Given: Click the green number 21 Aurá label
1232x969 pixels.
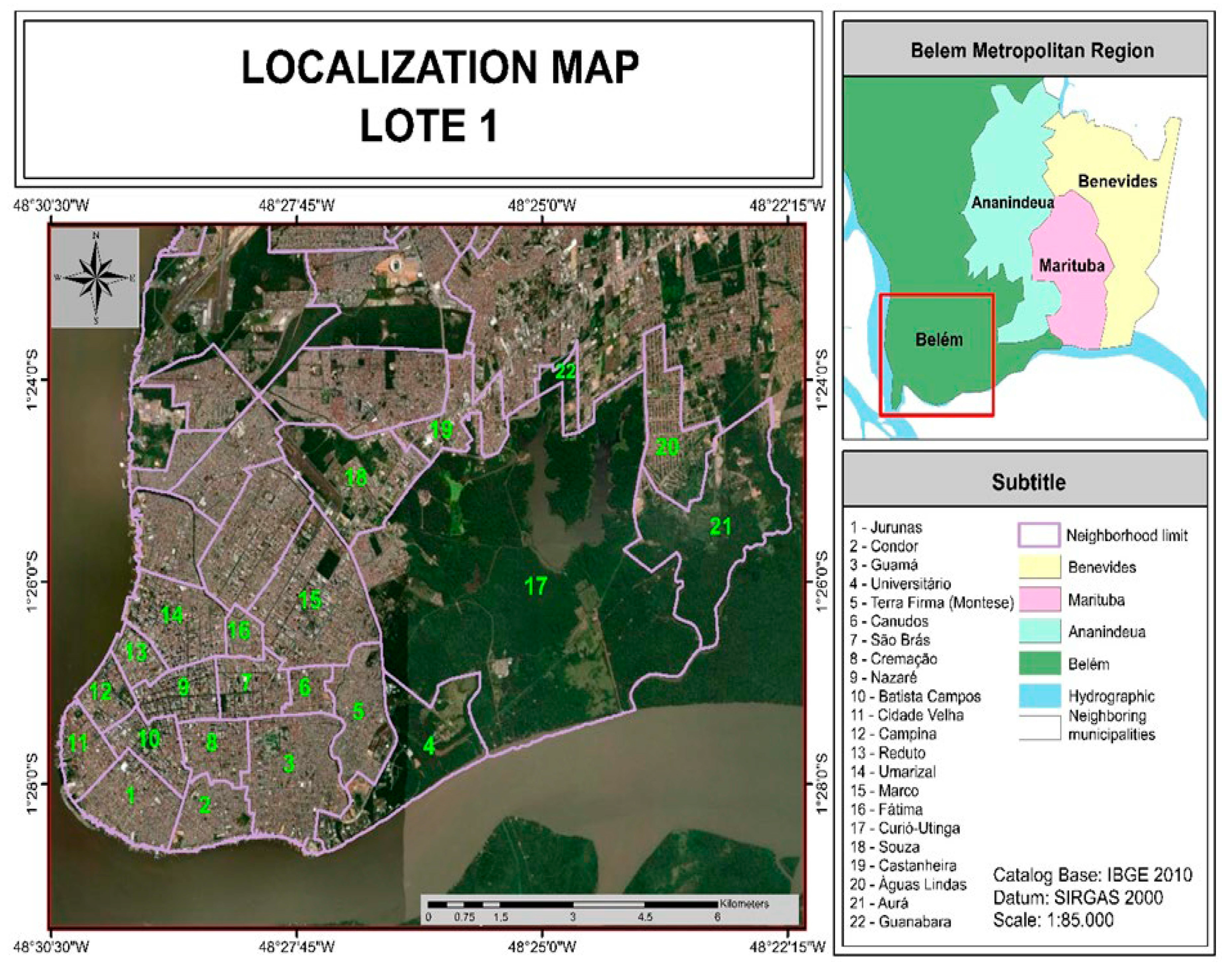Looking at the screenshot, I should point(720,526).
